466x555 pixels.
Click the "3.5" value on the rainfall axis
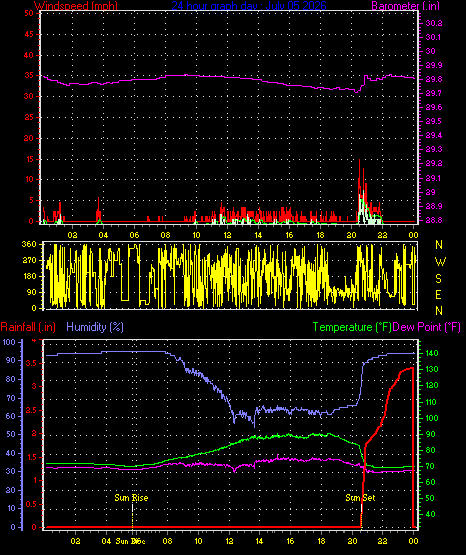pyautogui.click(x=32, y=363)
